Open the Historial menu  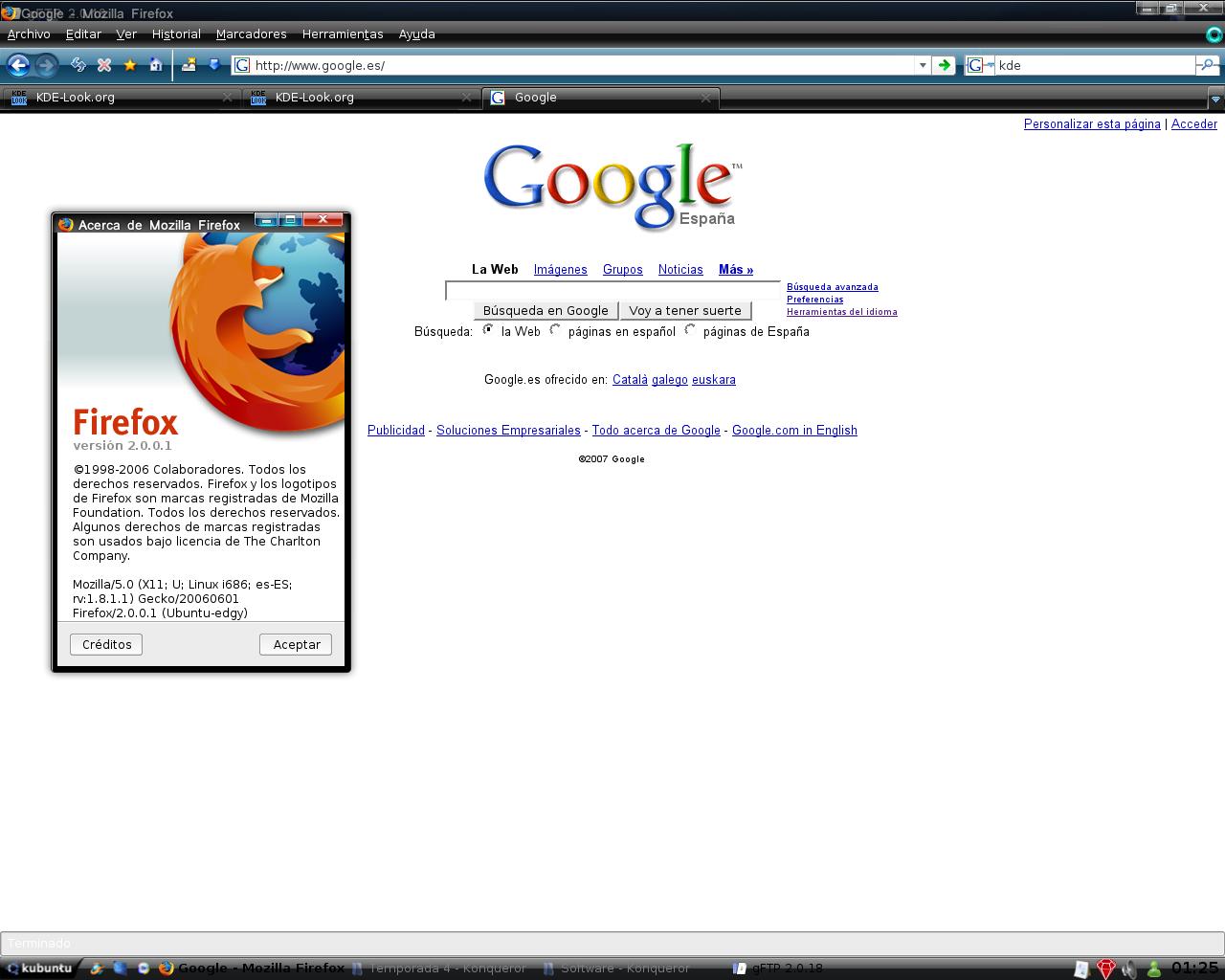coord(176,33)
